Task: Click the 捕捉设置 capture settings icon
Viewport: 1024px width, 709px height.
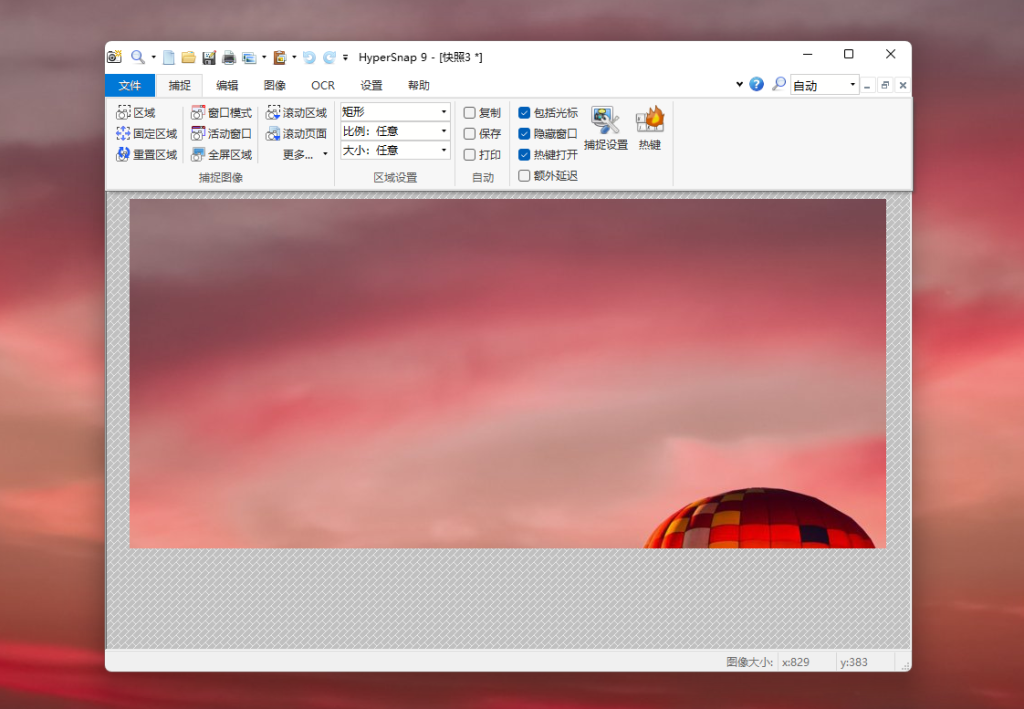Action: coord(605,128)
